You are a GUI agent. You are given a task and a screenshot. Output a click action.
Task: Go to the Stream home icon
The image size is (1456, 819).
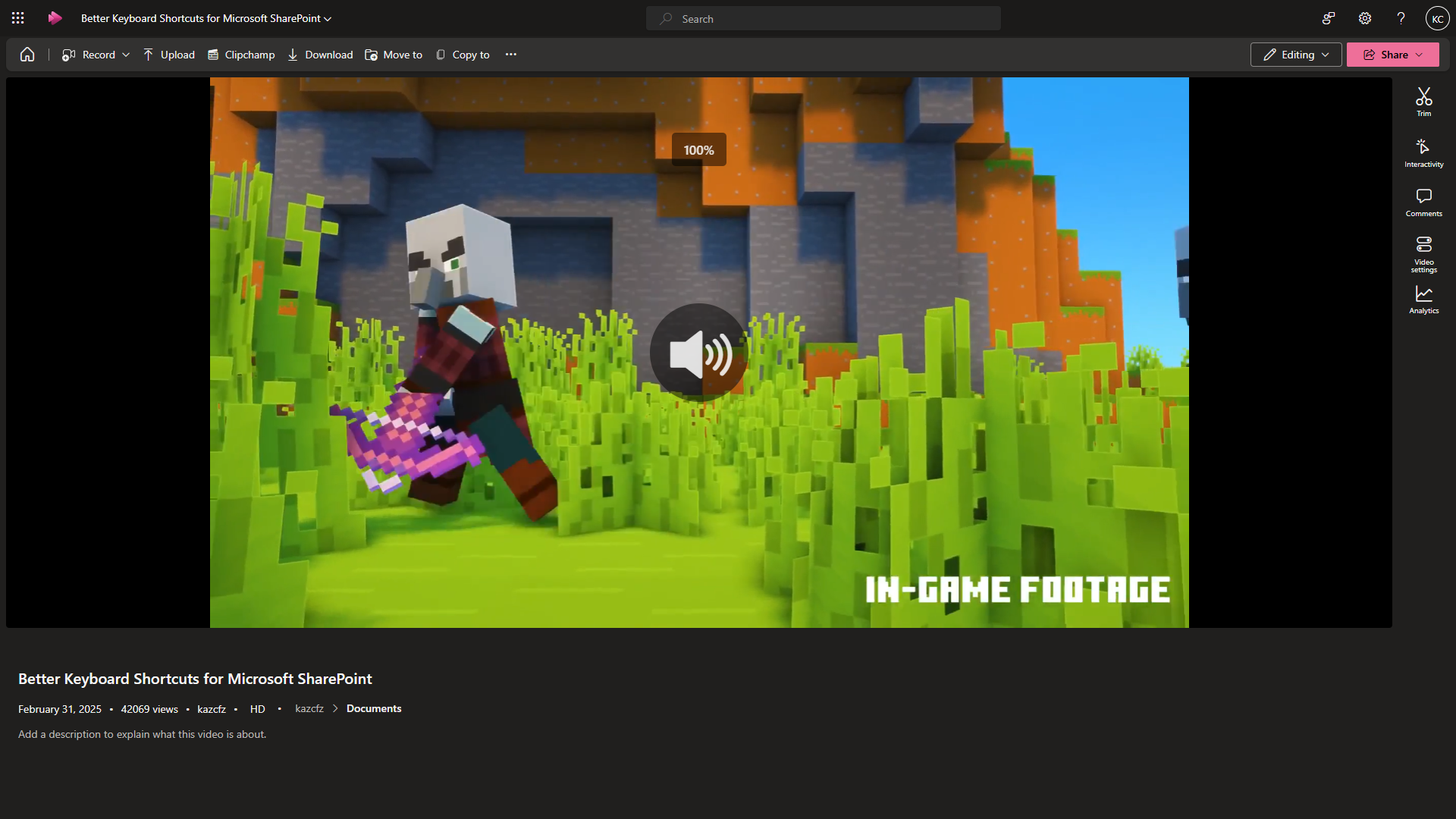tap(27, 55)
